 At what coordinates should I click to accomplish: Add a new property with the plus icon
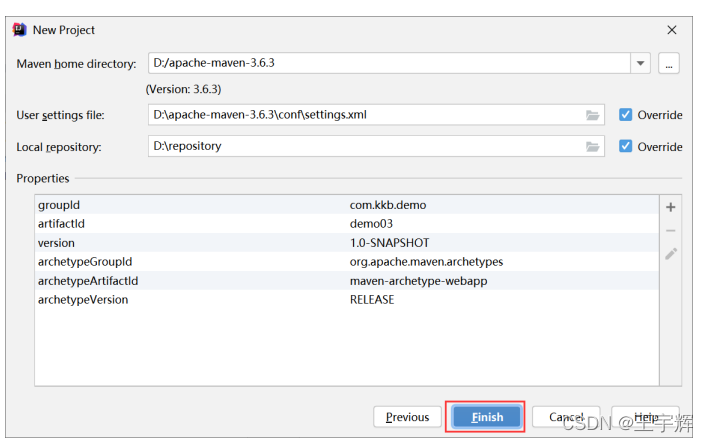[671, 207]
